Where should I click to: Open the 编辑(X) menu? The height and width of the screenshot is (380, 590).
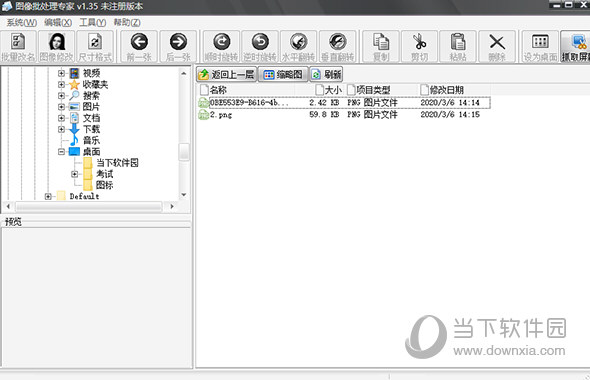coord(58,23)
